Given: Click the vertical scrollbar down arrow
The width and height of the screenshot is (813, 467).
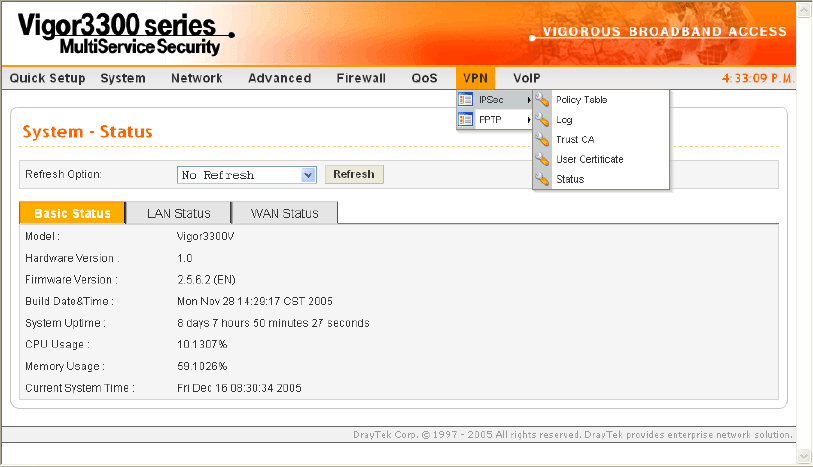Looking at the screenshot, I should click(x=804, y=455).
